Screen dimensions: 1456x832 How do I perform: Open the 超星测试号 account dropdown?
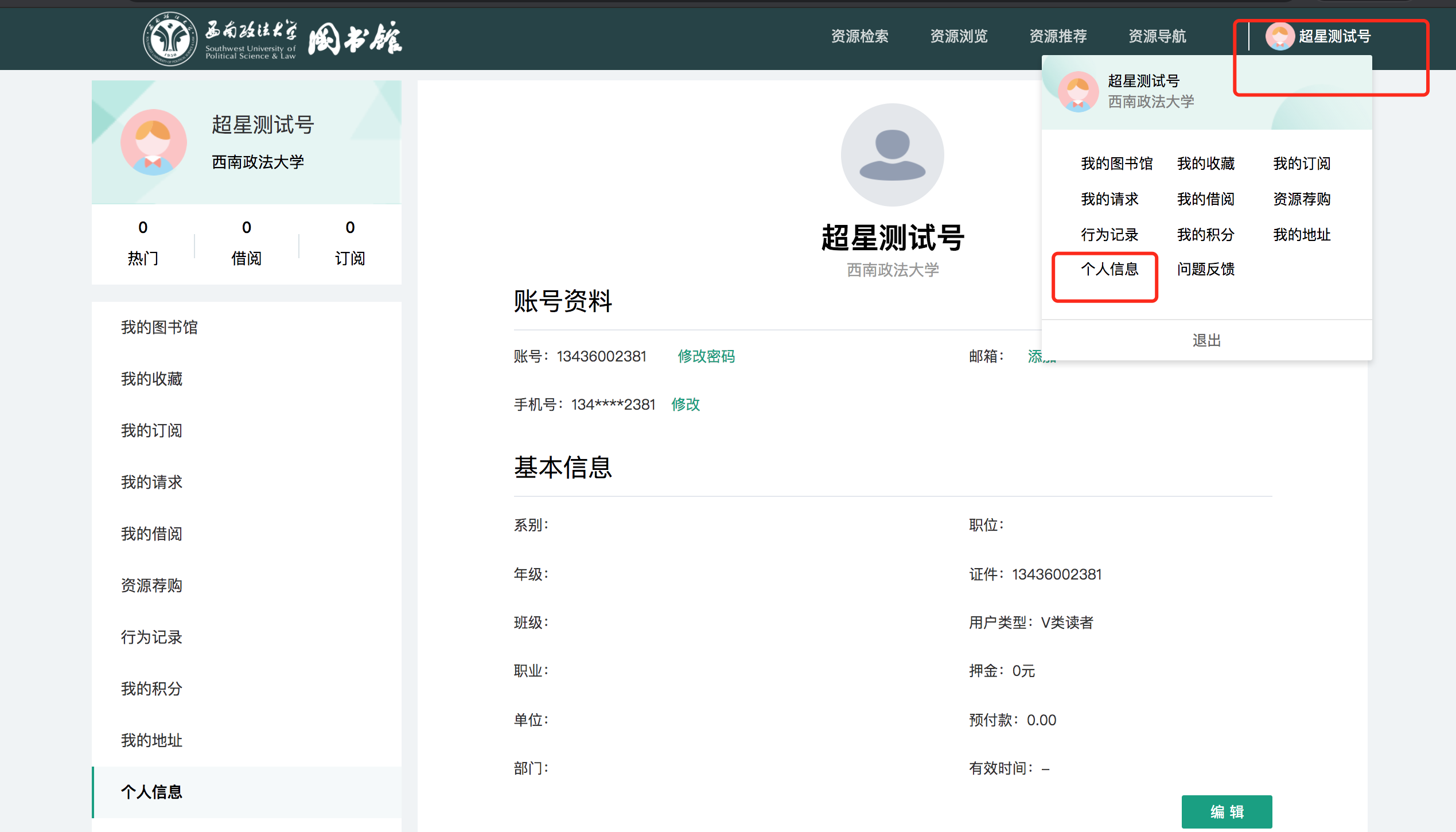[x=1334, y=36]
